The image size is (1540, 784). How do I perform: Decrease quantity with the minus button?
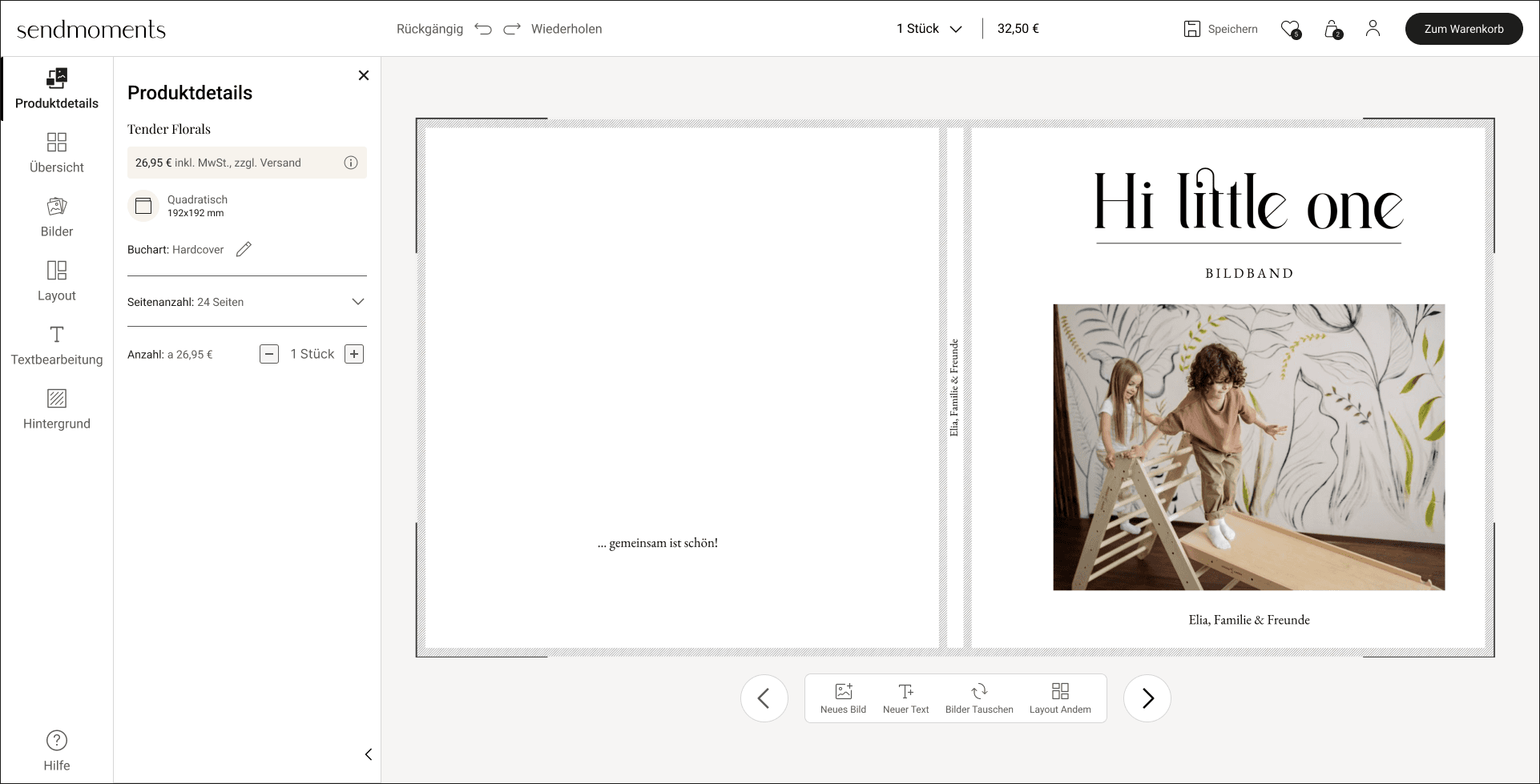click(269, 354)
